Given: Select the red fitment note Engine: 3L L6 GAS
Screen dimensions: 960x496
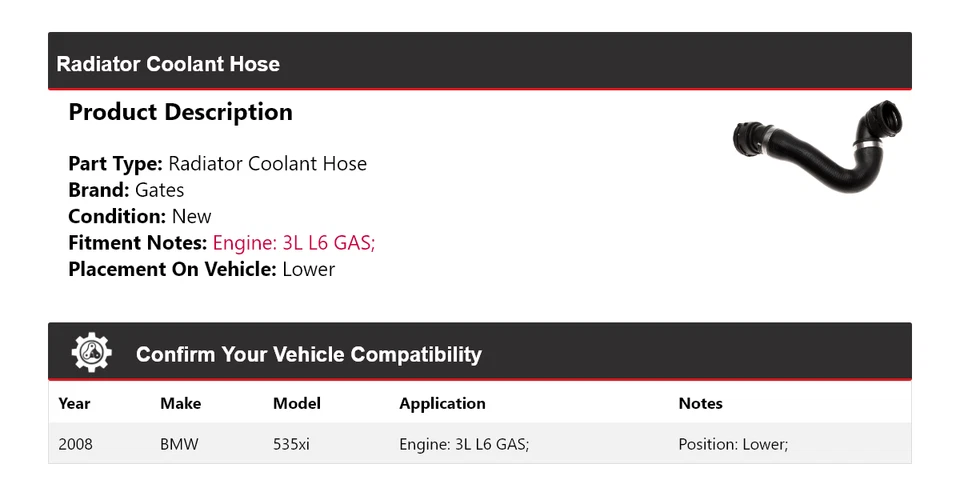Looking at the screenshot, I should (x=293, y=242).
